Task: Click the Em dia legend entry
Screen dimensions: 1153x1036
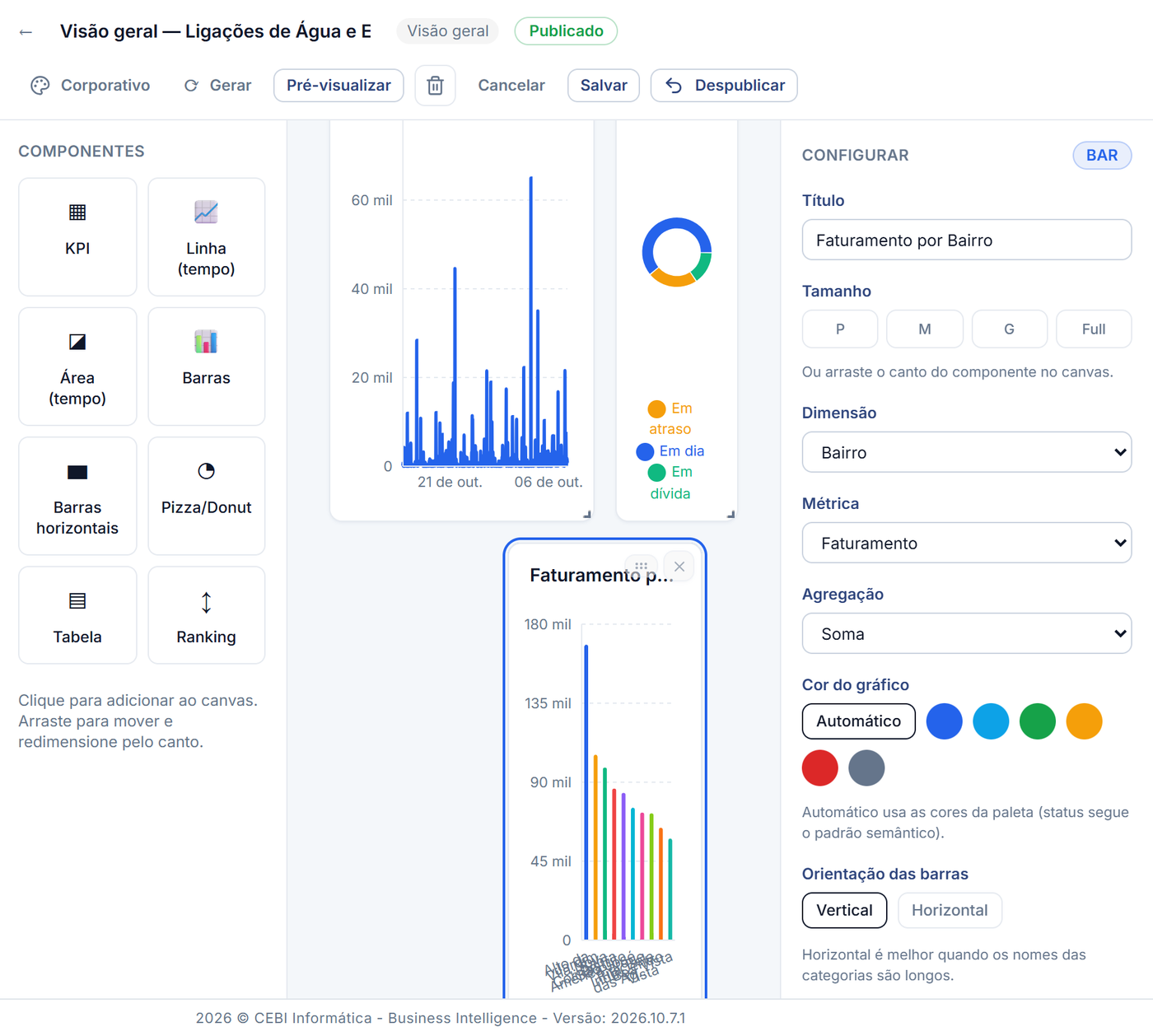Action: (670, 451)
